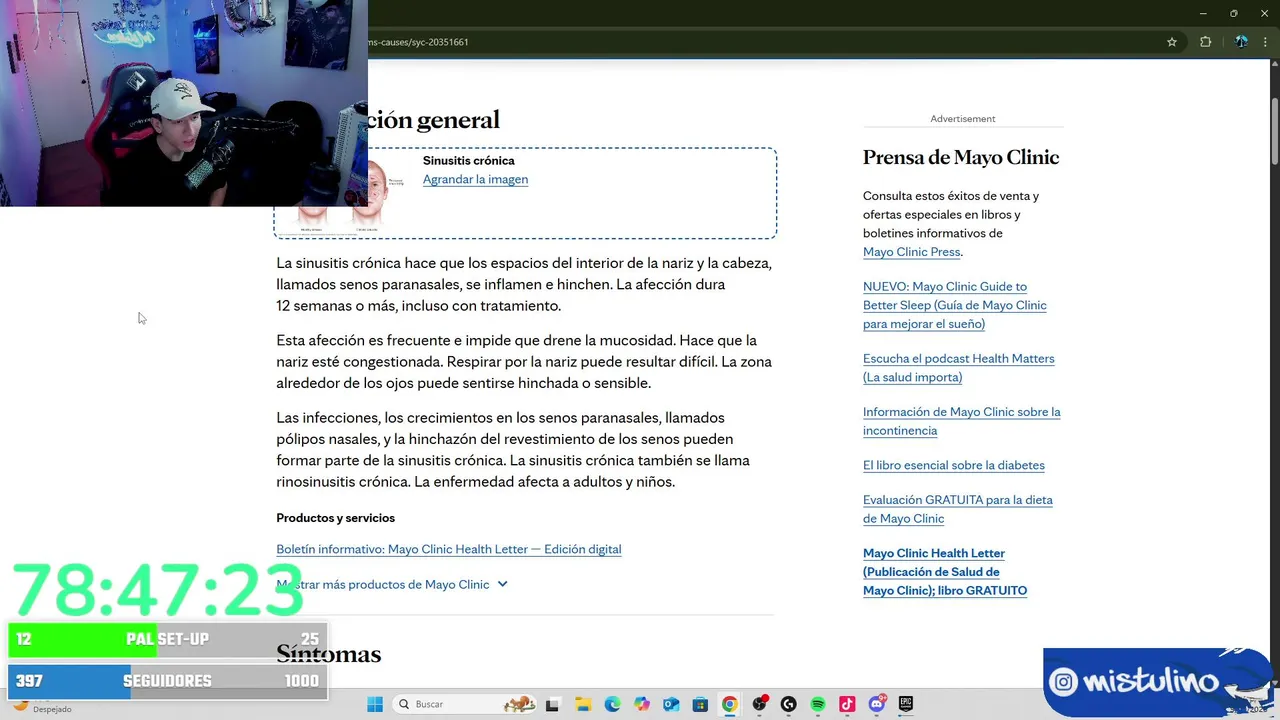The width and height of the screenshot is (1280, 720).
Task: Open 'Evaluación GRATUITA para la dieta' link
Action: [957, 509]
